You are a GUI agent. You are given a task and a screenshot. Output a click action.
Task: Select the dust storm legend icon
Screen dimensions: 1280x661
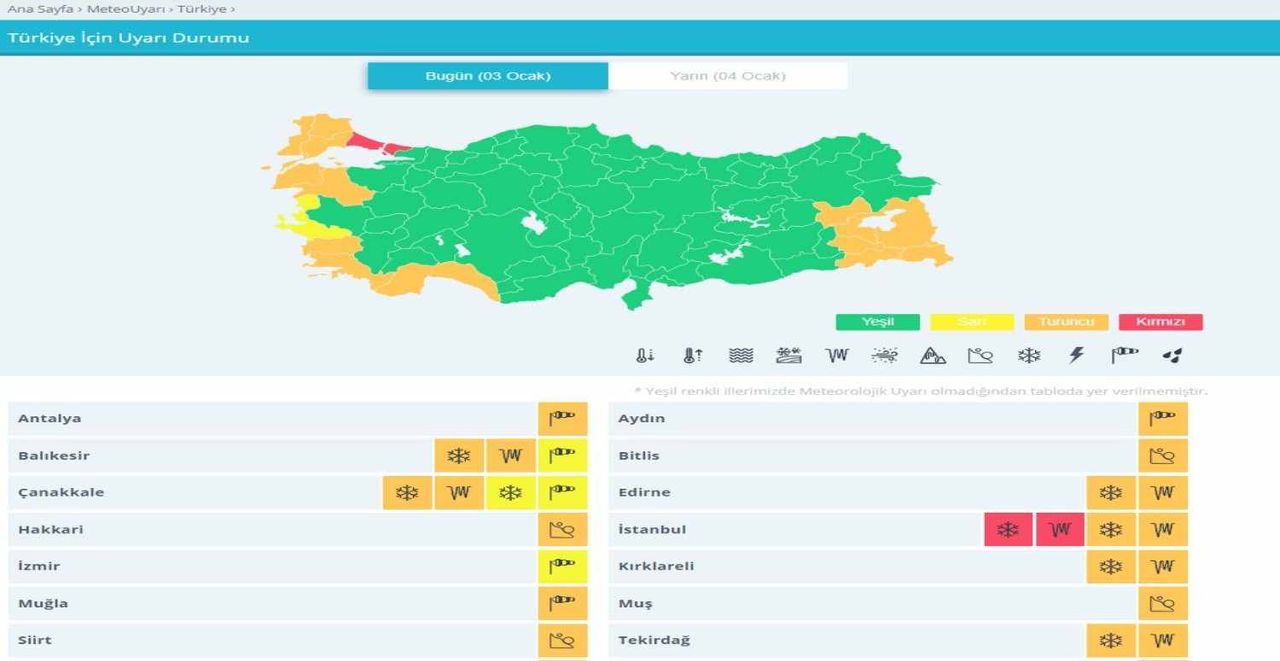tap(885, 355)
